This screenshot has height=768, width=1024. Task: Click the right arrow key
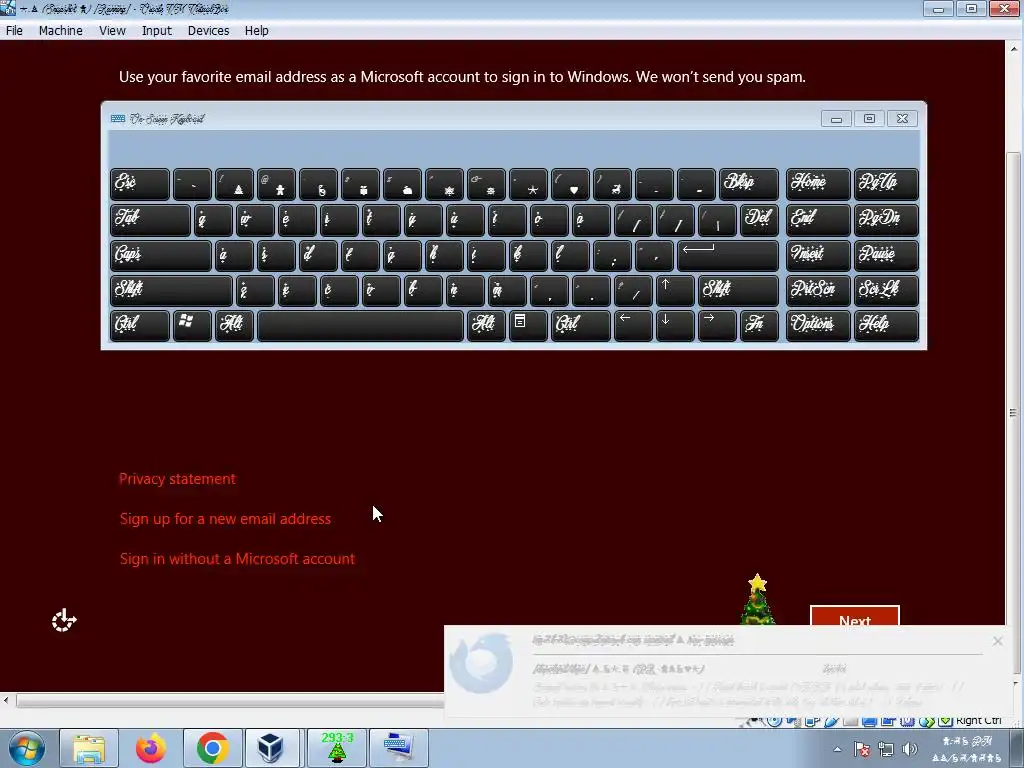(x=717, y=325)
